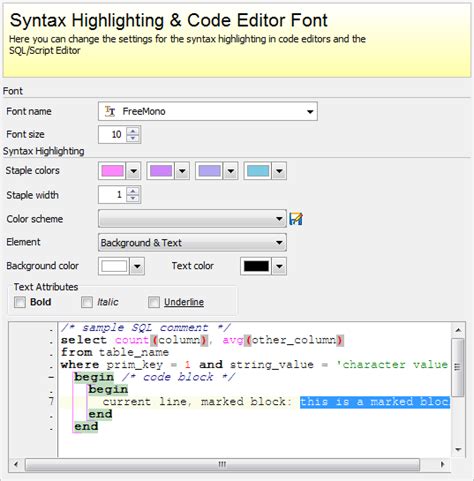Enable the Bold text attribute

(x=20, y=302)
